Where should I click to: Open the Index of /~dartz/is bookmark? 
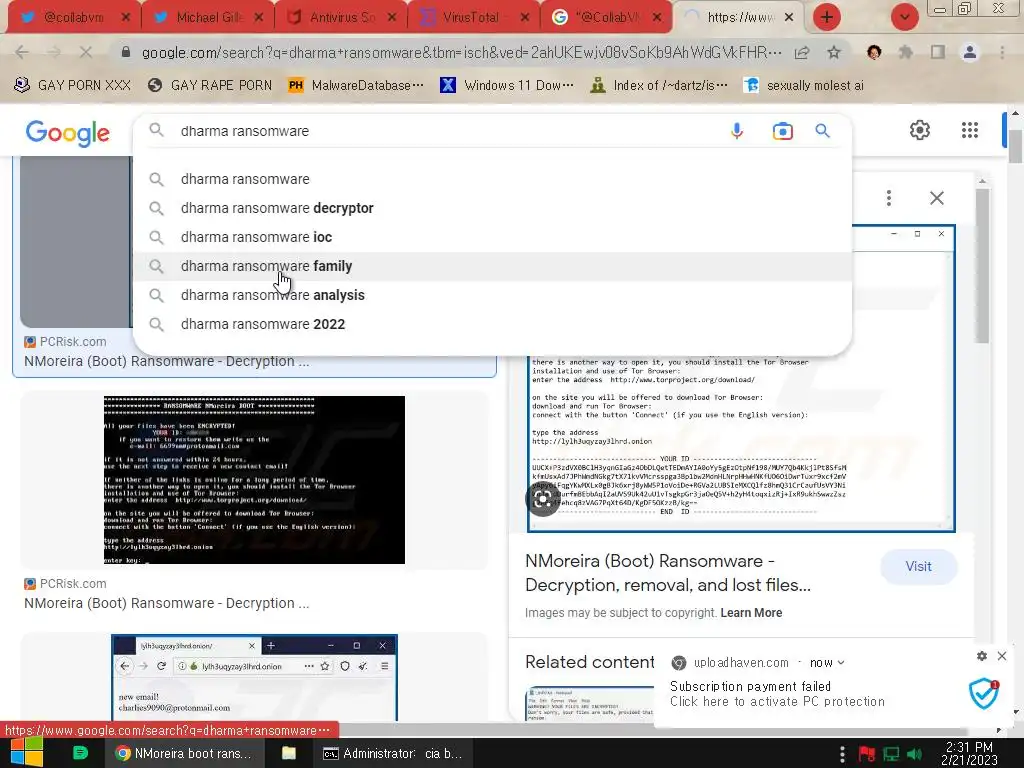[x=659, y=86]
